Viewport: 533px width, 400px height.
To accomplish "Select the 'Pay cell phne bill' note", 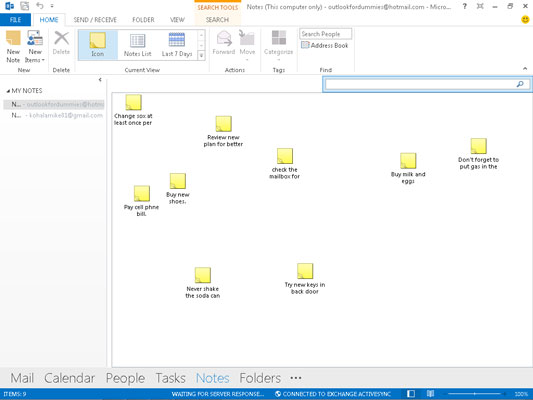I will pos(141,201).
